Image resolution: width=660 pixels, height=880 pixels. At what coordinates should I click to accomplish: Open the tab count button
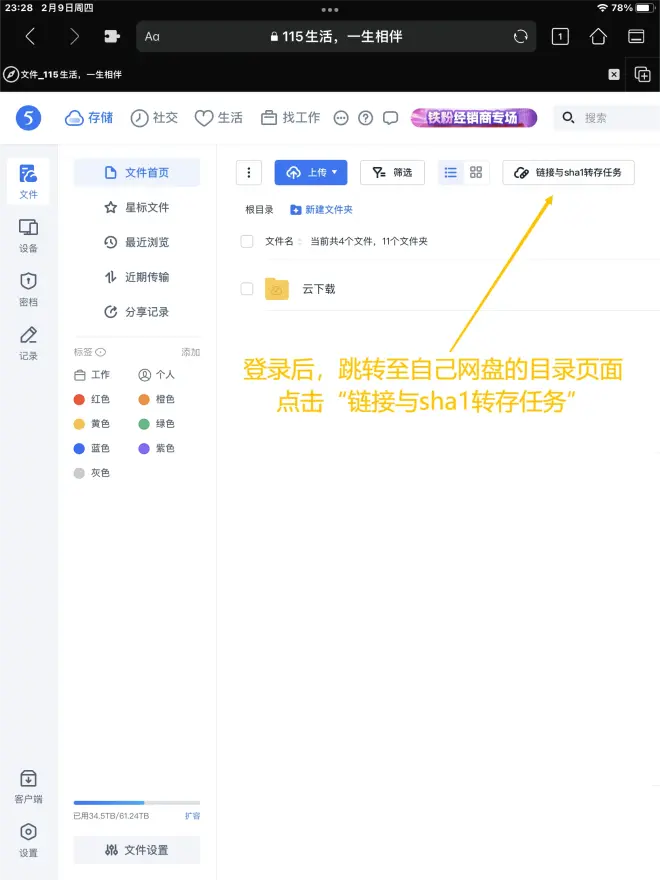pyautogui.click(x=560, y=36)
